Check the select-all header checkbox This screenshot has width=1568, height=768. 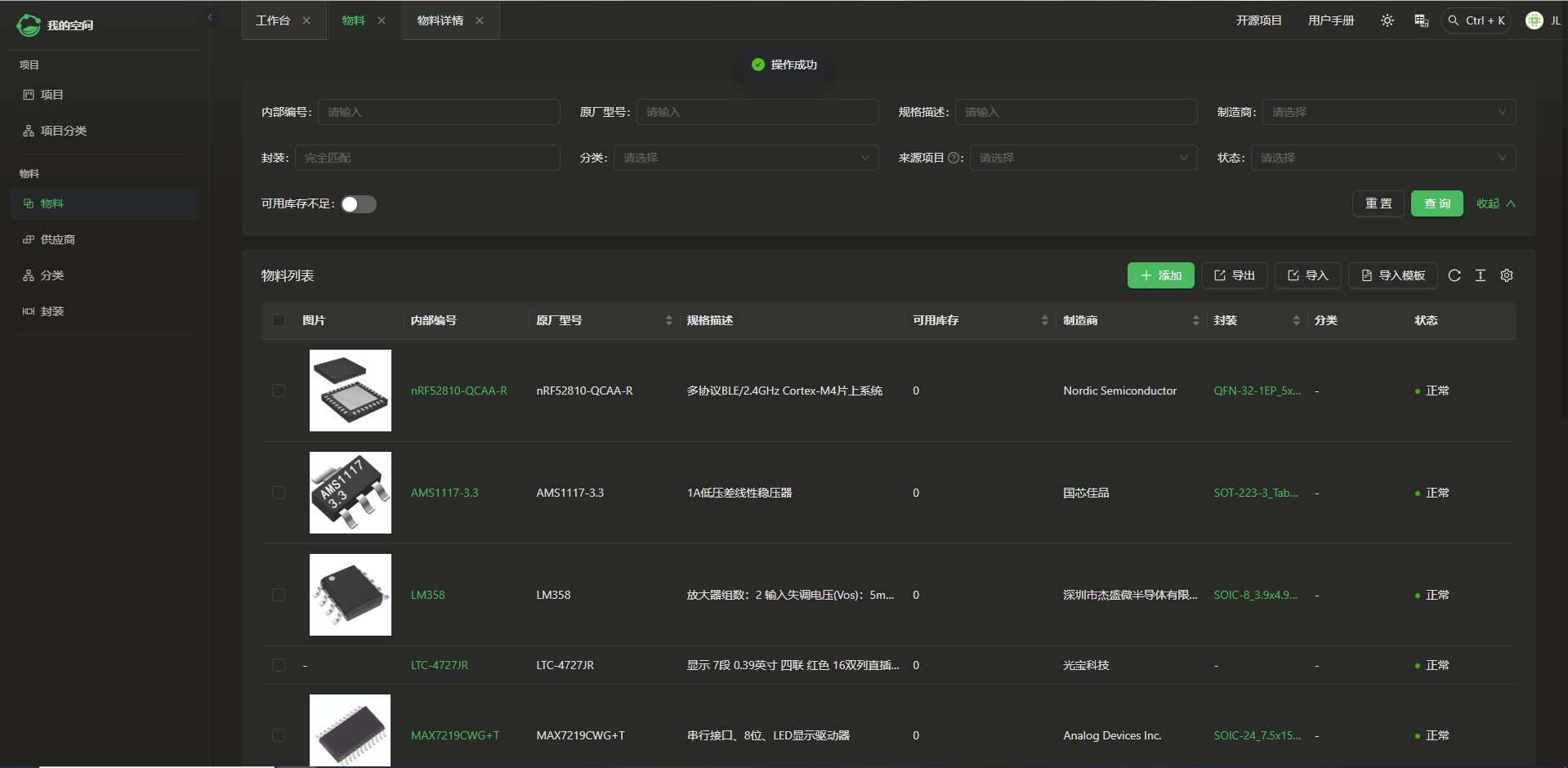pyautogui.click(x=279, y=320)
